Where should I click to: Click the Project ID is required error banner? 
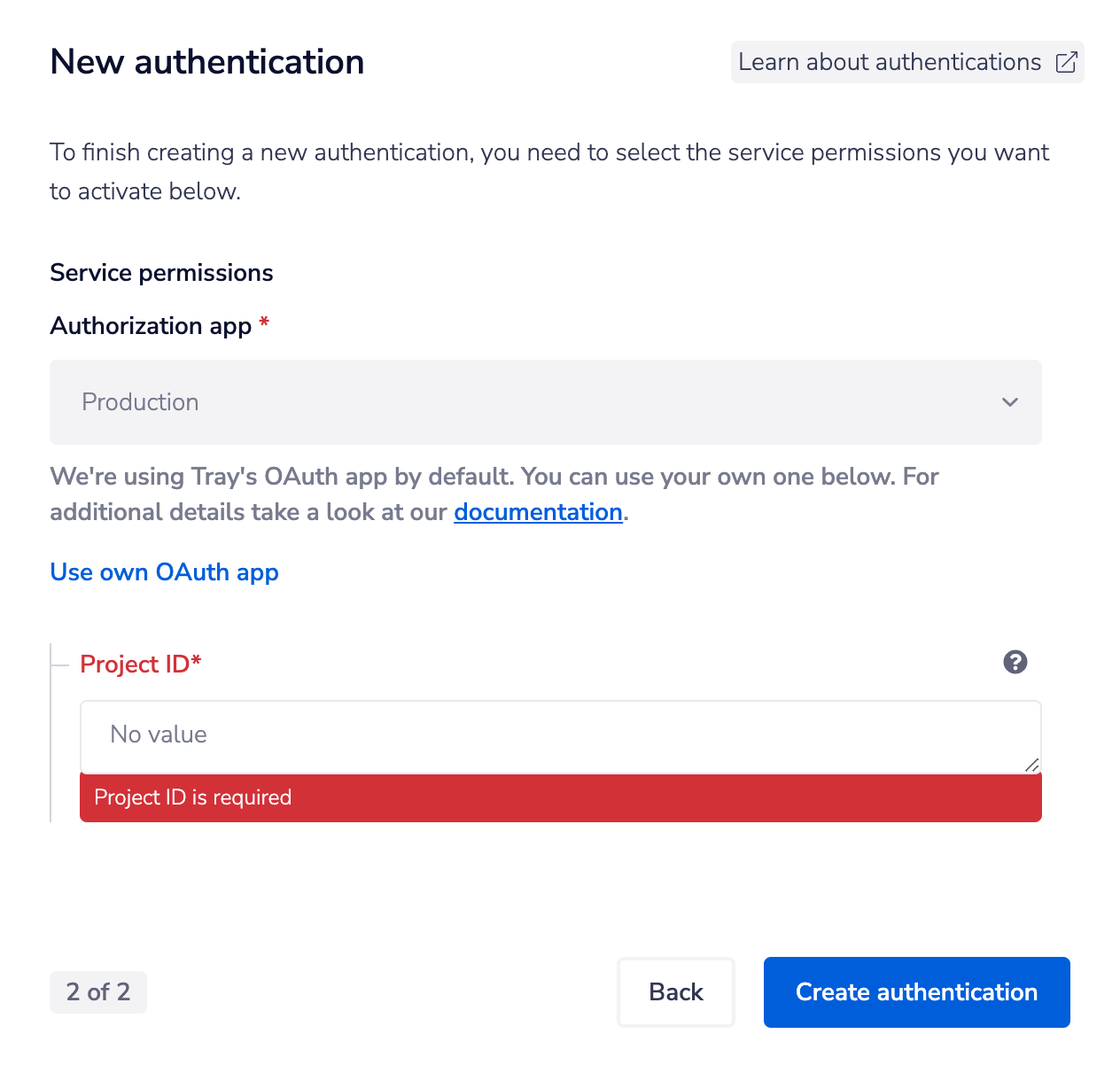click(560, 797)
